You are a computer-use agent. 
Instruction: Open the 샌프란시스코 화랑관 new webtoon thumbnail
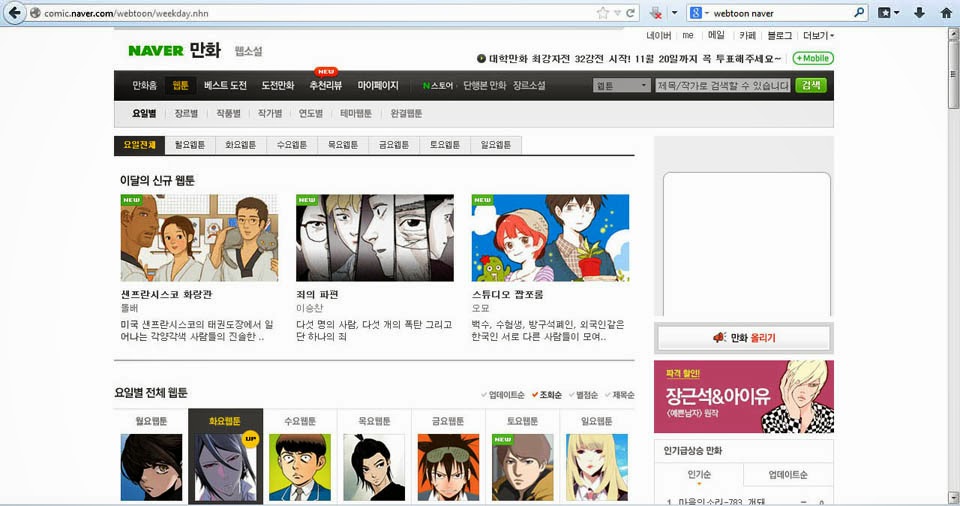[x=200, y=238]
